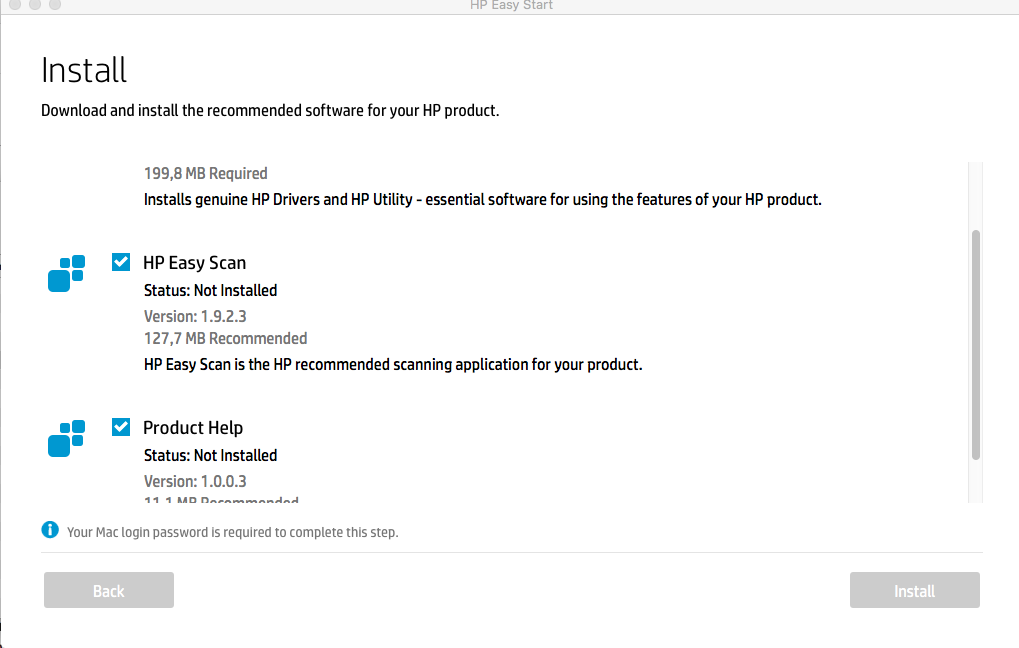The width and height of the screenshot is (1019, 648).
Task: Click the Mac login password notice text
Action: pos(232,532)
